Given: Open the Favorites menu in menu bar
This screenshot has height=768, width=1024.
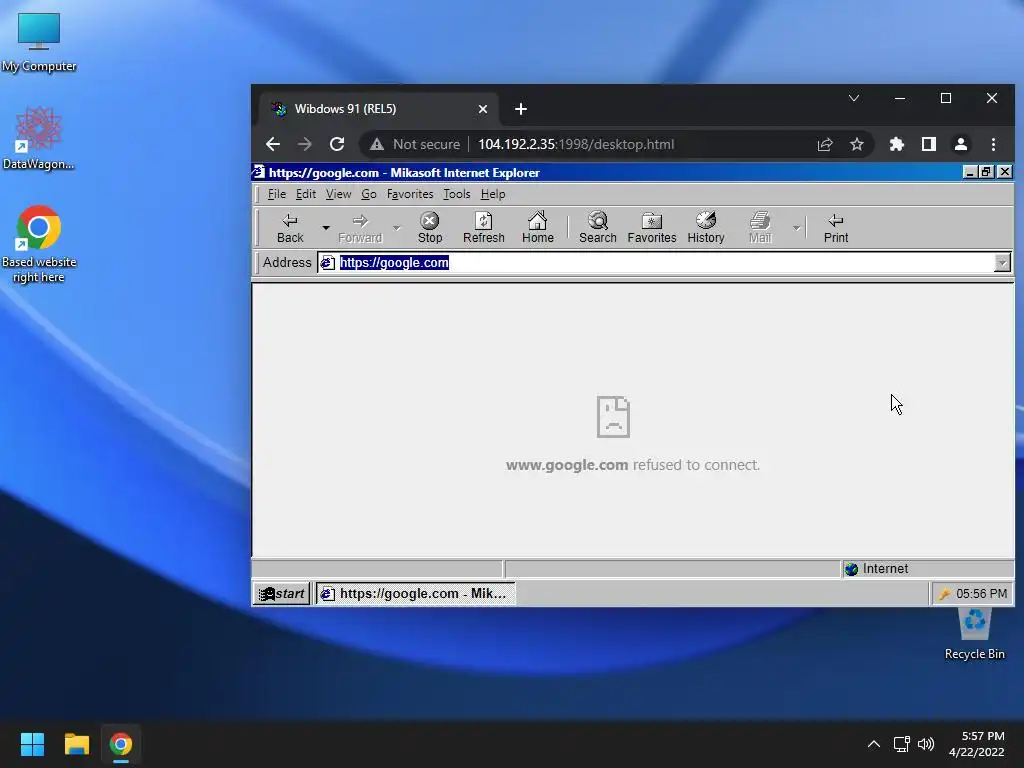Looking at the screenshot, I should [x=410, y=194].
